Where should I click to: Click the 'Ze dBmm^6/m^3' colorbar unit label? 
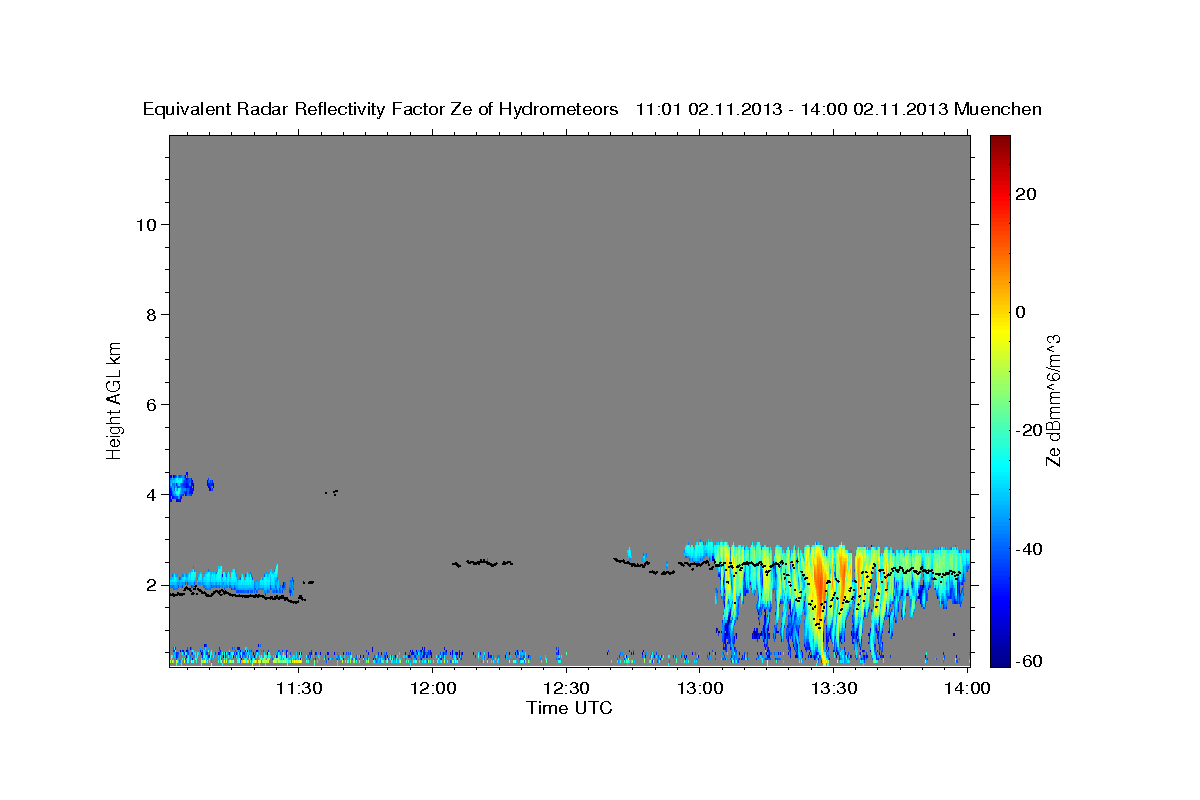point(1053,400)
